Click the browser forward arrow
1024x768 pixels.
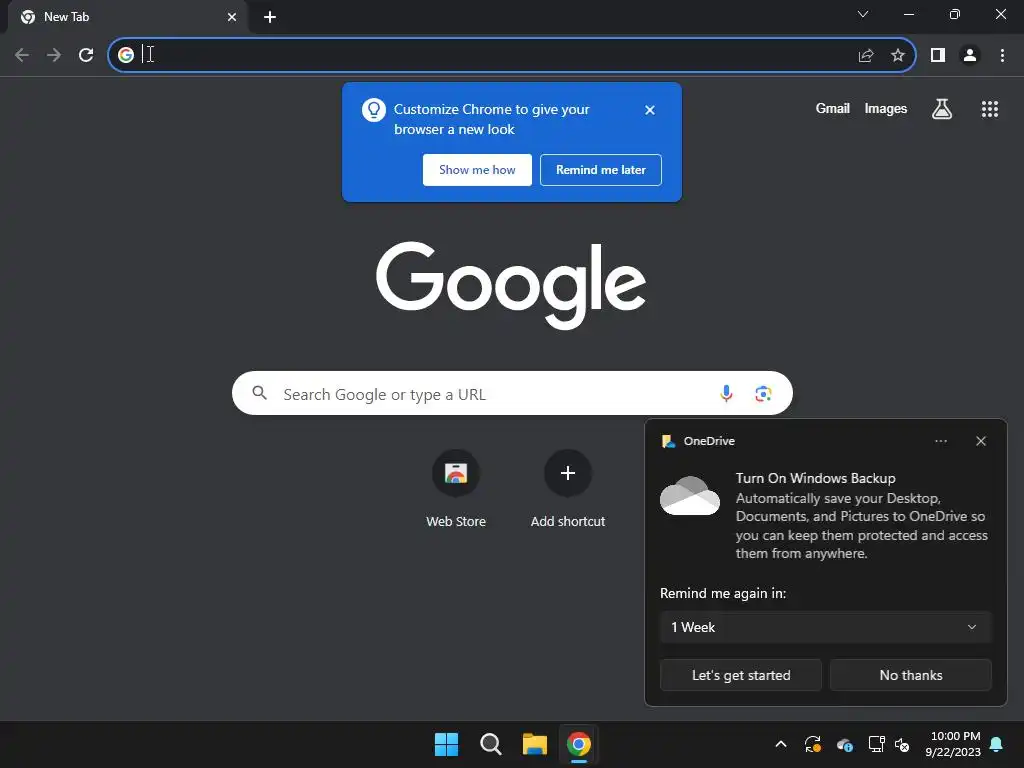54,55
